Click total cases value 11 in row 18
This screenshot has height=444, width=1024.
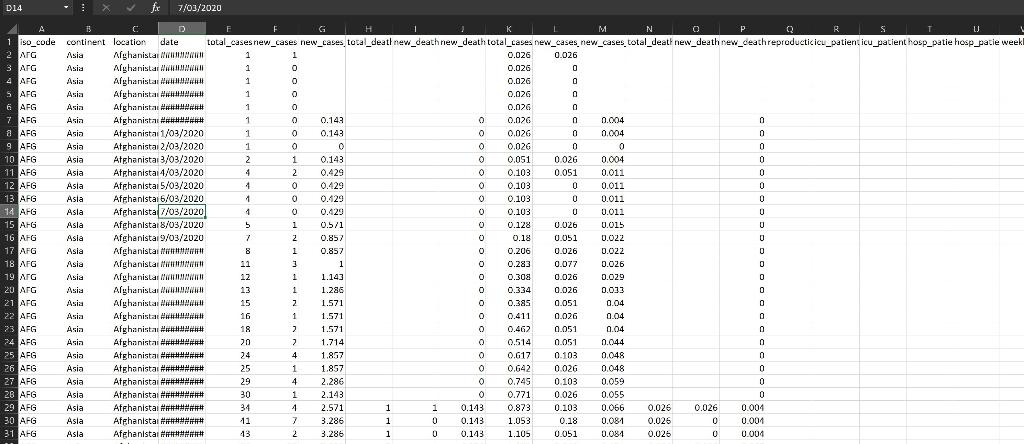pyautogui.click(x=229, y=264)
